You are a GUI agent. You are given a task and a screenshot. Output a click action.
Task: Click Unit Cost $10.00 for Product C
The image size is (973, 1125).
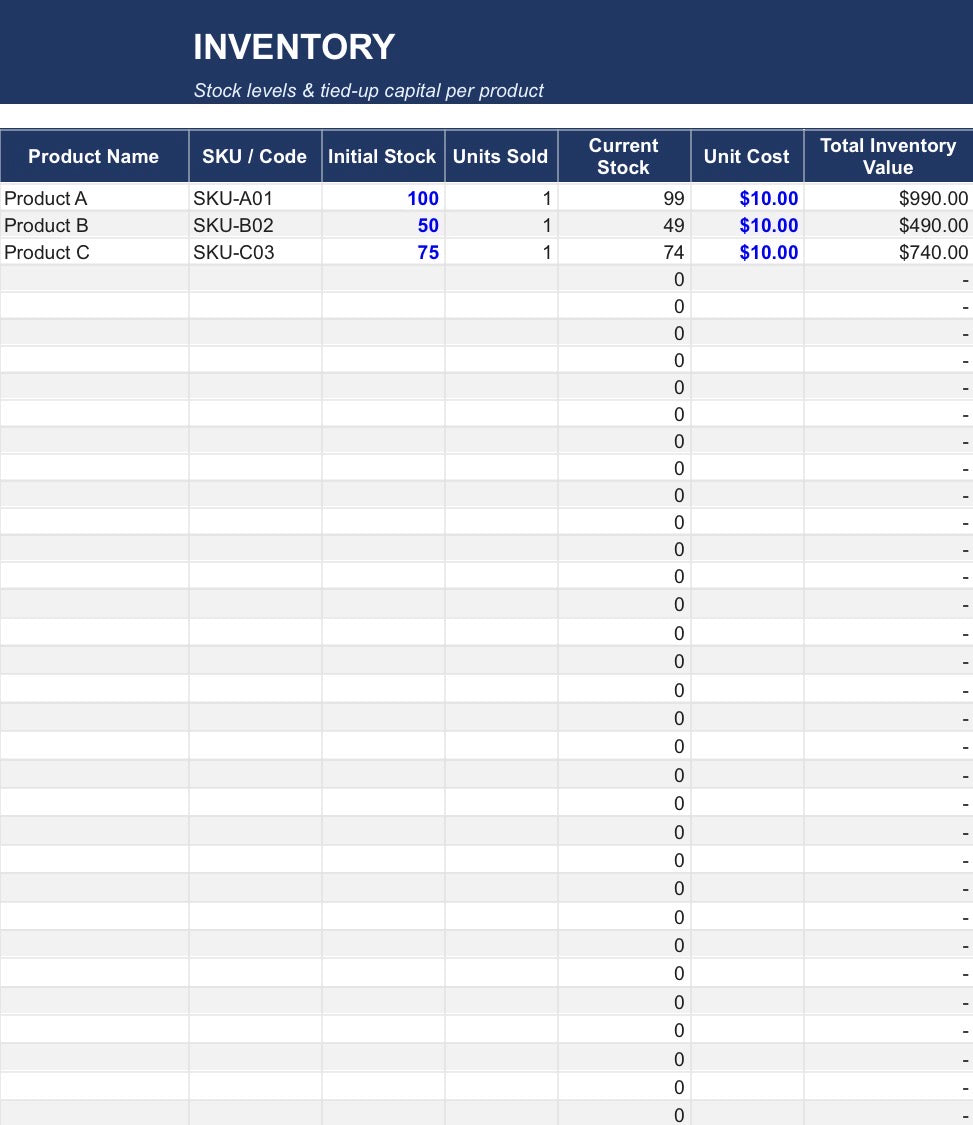pyautogui.click(x=746, y=253)
